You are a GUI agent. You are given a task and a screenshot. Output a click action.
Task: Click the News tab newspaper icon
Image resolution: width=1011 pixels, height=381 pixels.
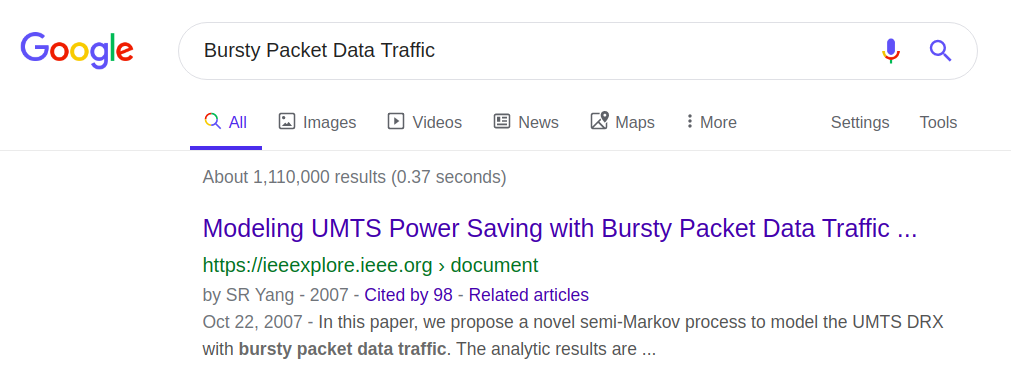tap(502, 121)
